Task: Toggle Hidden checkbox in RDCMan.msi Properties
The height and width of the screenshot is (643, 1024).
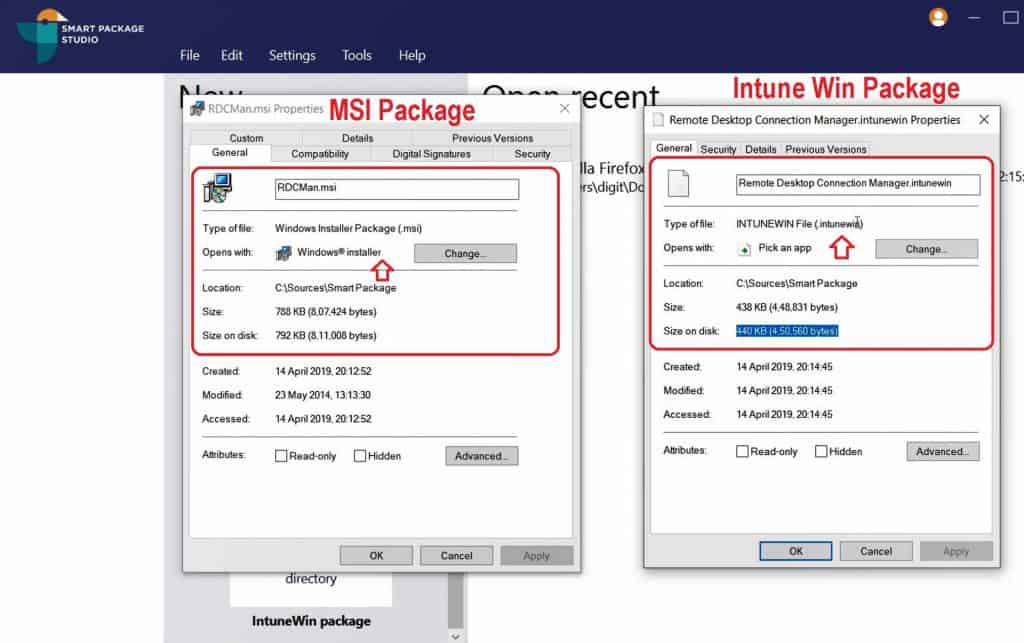Action: [x=360, y=456]
